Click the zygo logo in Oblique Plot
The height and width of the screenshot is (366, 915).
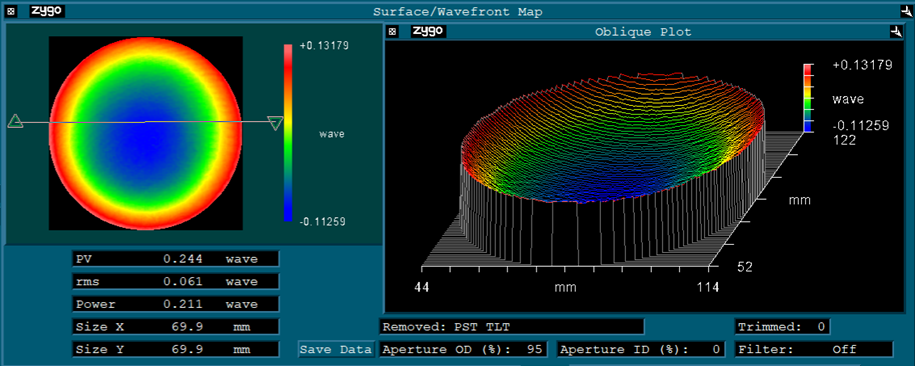coord(428,32)
